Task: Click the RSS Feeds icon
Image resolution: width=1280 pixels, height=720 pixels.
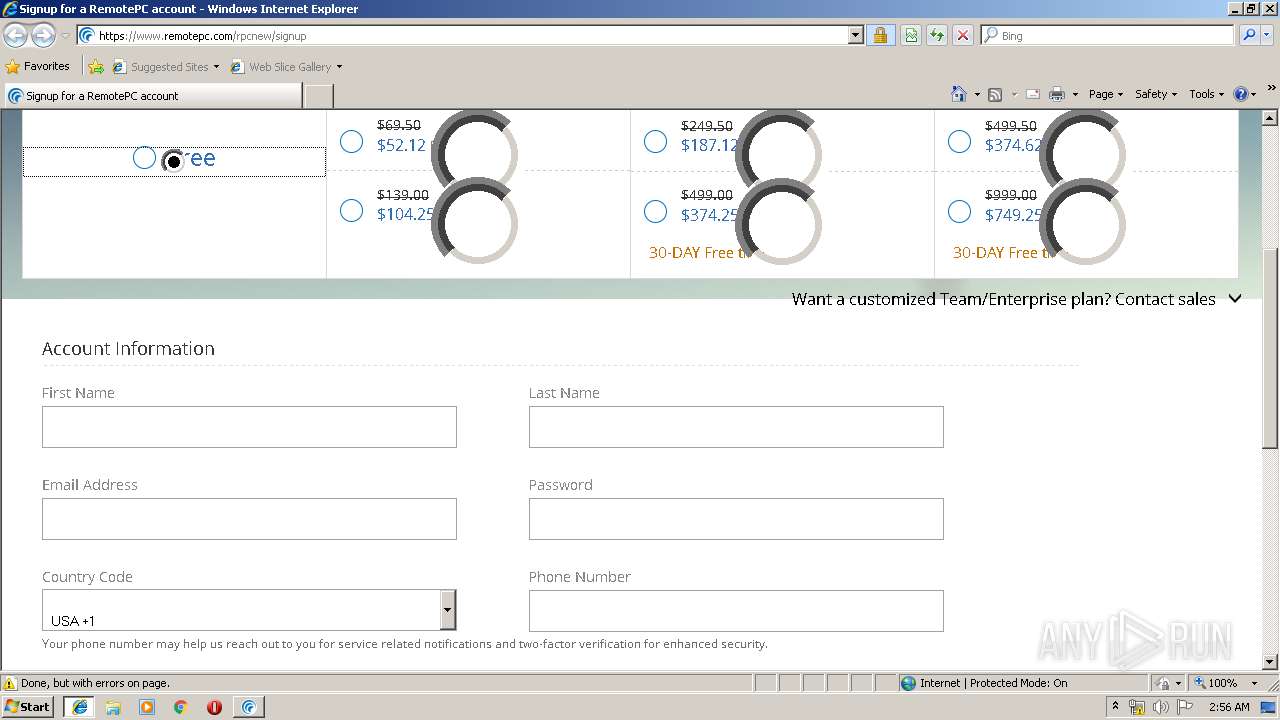Action: tap(995, 94)
